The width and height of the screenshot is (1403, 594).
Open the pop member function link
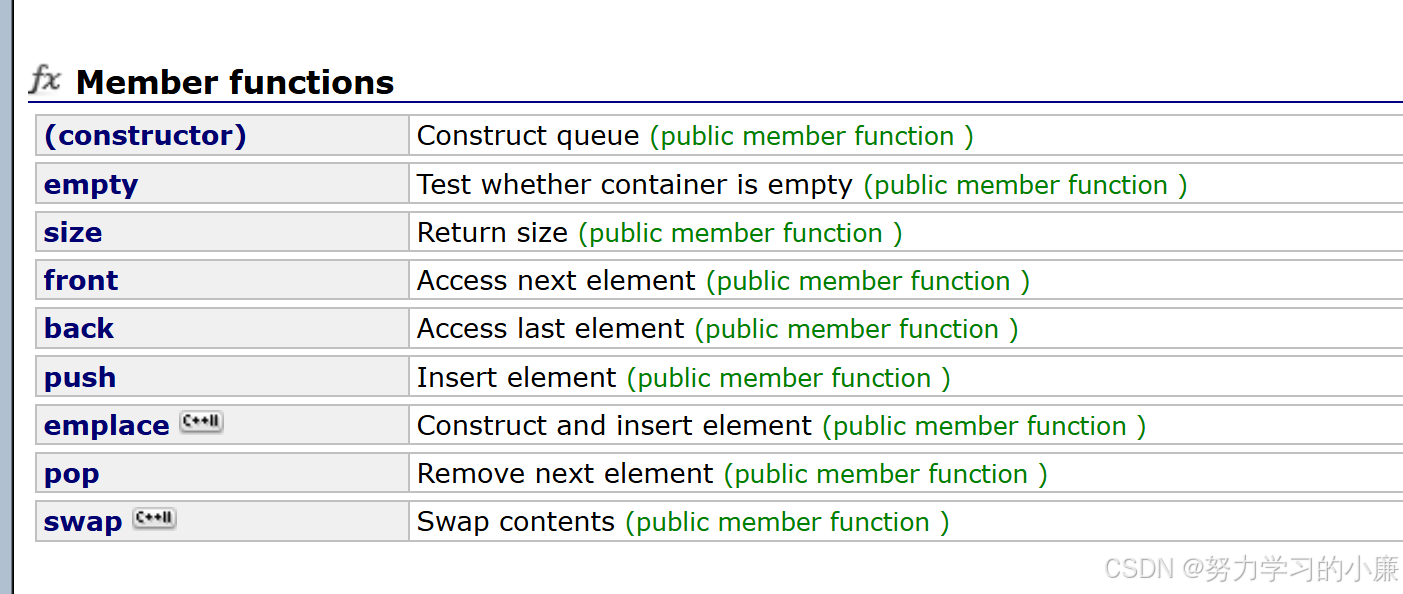72,474
